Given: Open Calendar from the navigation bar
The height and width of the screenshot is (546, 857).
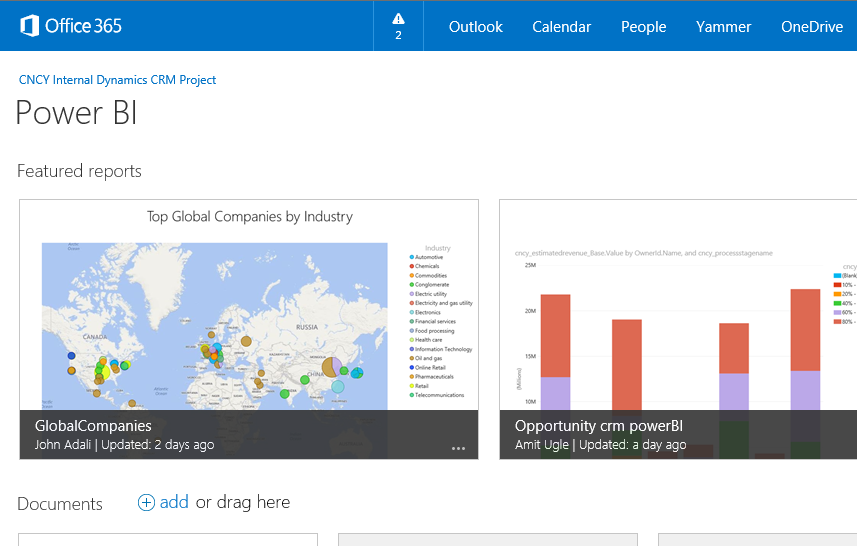Looking at the screenshot, I should coord(561,27).
